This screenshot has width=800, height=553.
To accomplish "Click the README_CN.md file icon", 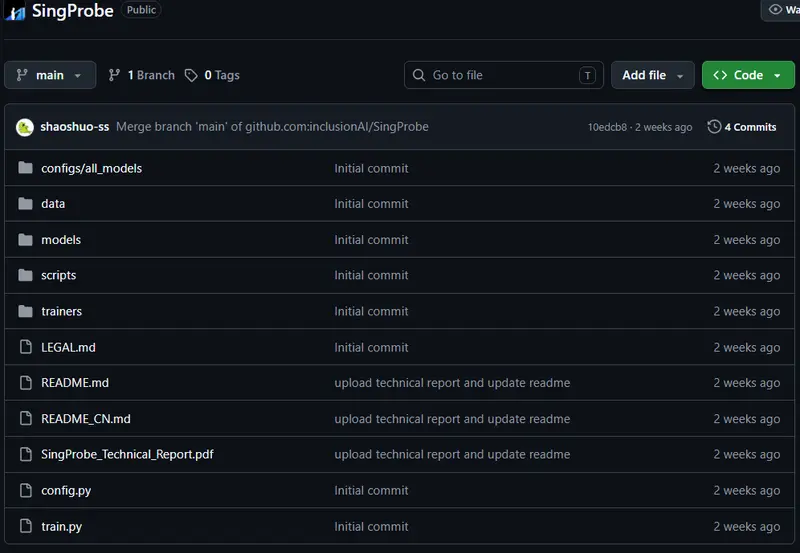I will 26,418.
